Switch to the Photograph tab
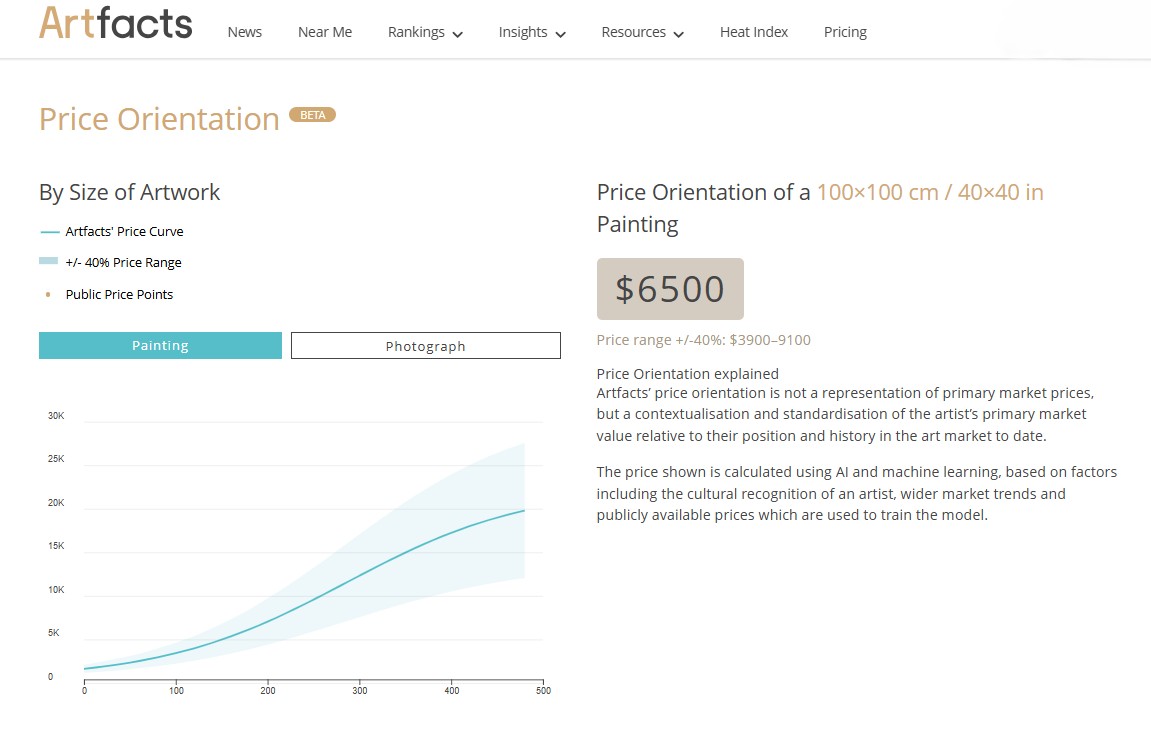Image resolution: width=1151 pixels, height=744 pixels. click(425, 346)
